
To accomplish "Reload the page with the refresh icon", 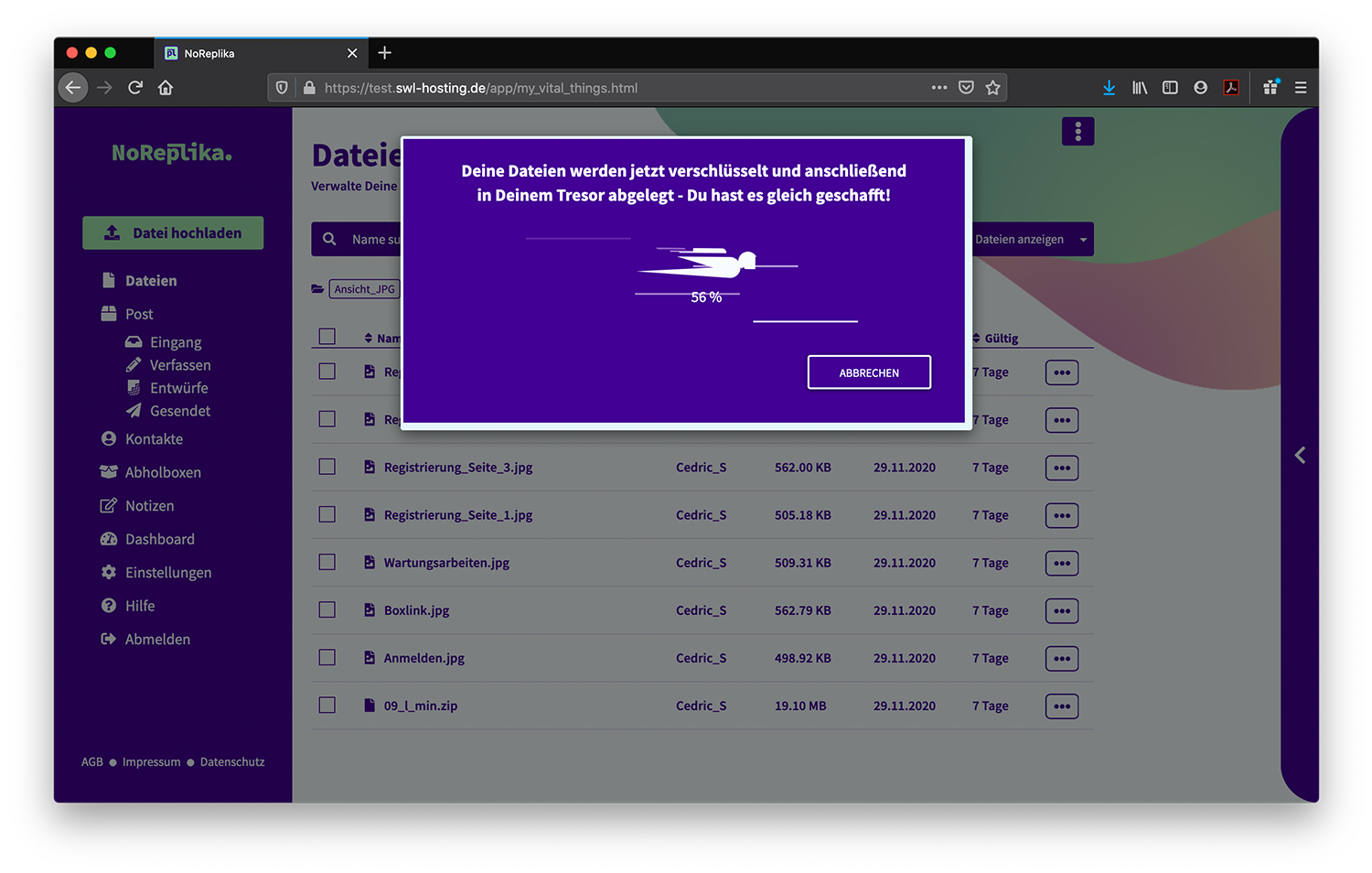I will [135, 88].
